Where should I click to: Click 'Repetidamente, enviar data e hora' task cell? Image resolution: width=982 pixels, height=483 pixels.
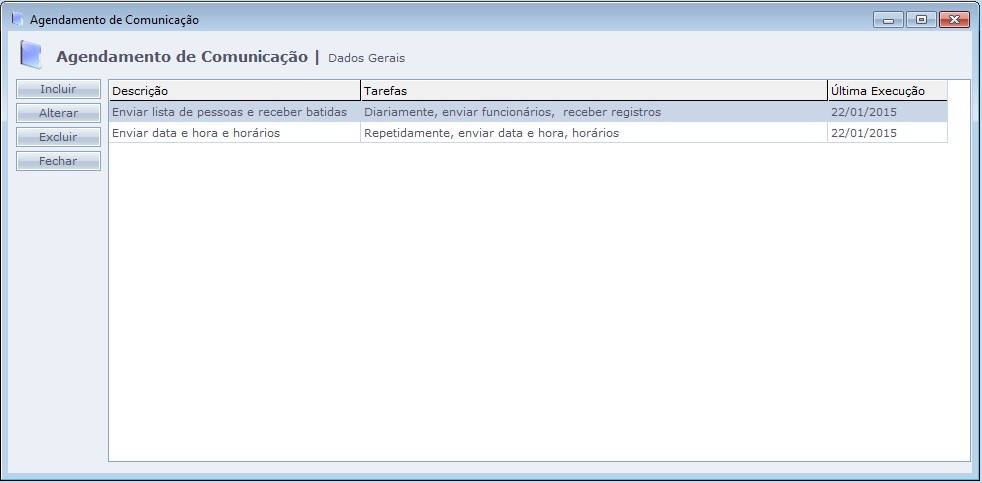[x=491, y=133]
